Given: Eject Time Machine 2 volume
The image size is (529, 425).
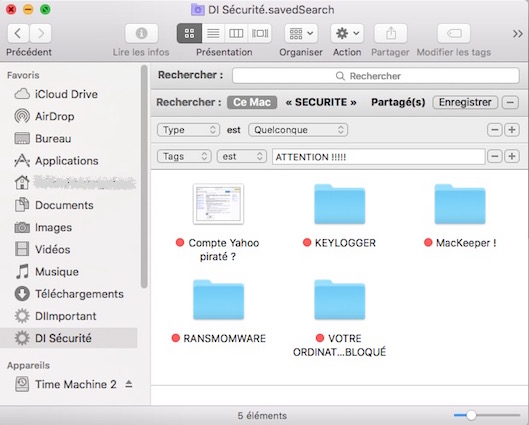Looking at the screenshot, I should click(129, 384).
